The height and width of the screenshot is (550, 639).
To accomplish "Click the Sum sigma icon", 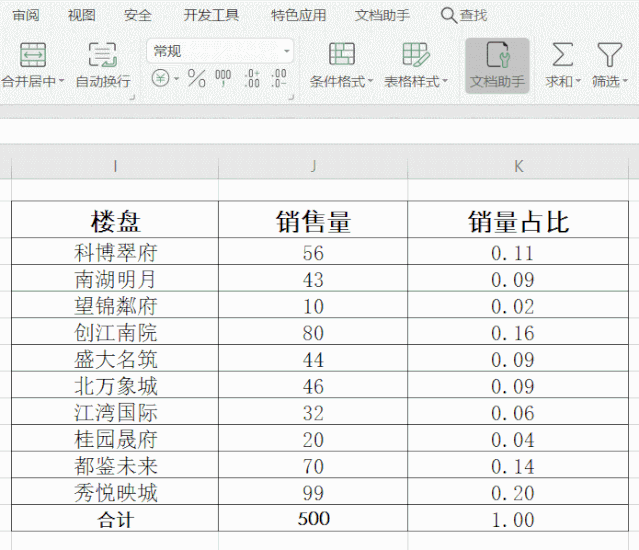I will (x=563, y=54).
